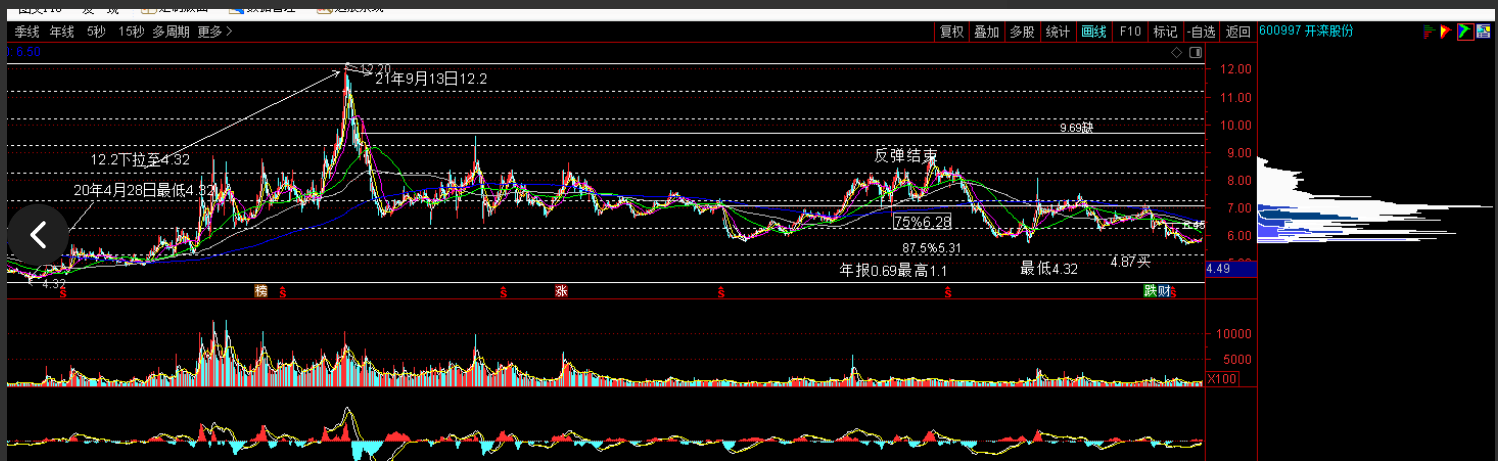Click the 87.5%5.31 label
This screenshot has width=1498, height=461.
[x=931, y=248]
